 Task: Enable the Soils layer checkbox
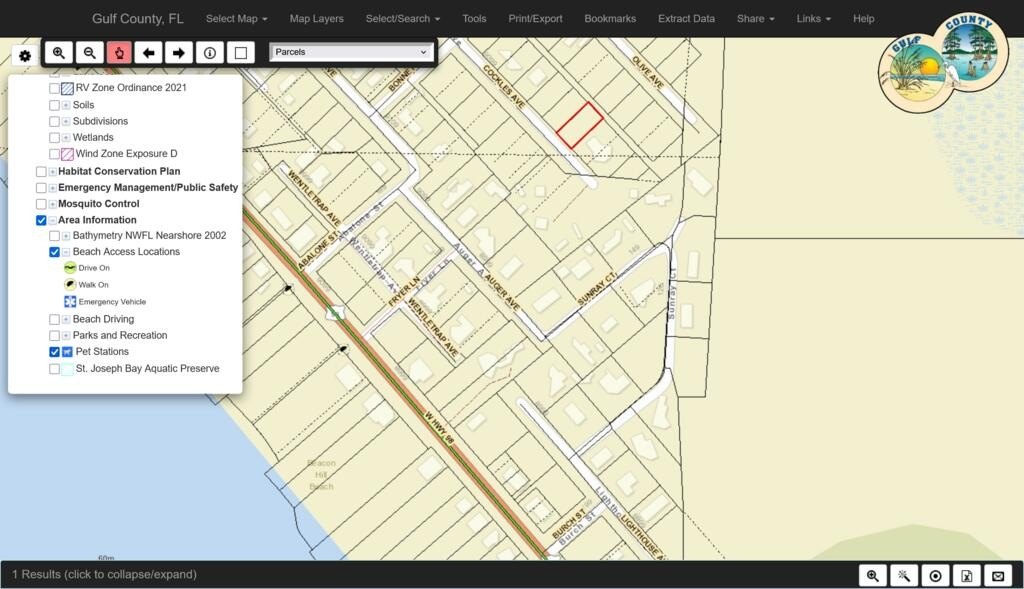click(55, 105)
